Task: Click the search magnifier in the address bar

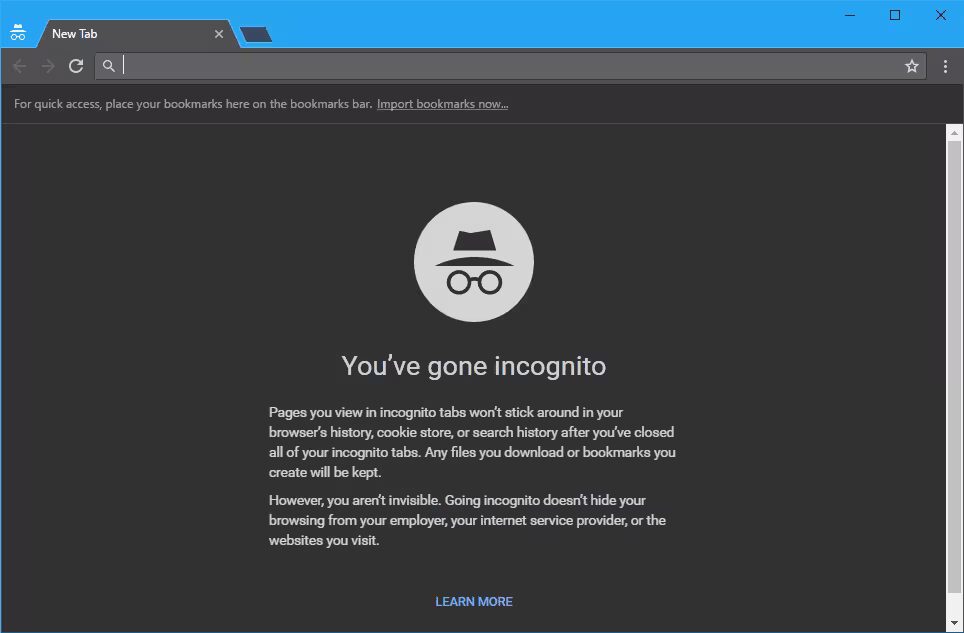Action: click(x=109, y=65)
